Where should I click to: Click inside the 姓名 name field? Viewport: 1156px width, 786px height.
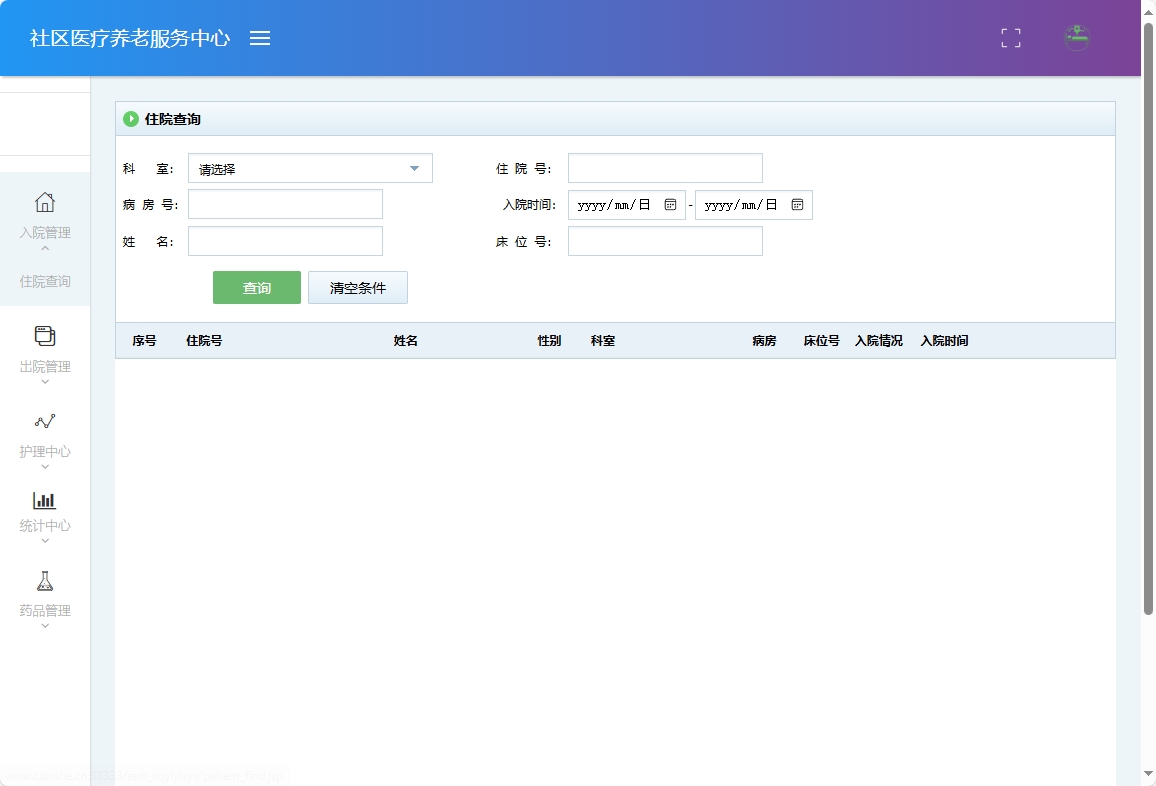click(285, 240)
